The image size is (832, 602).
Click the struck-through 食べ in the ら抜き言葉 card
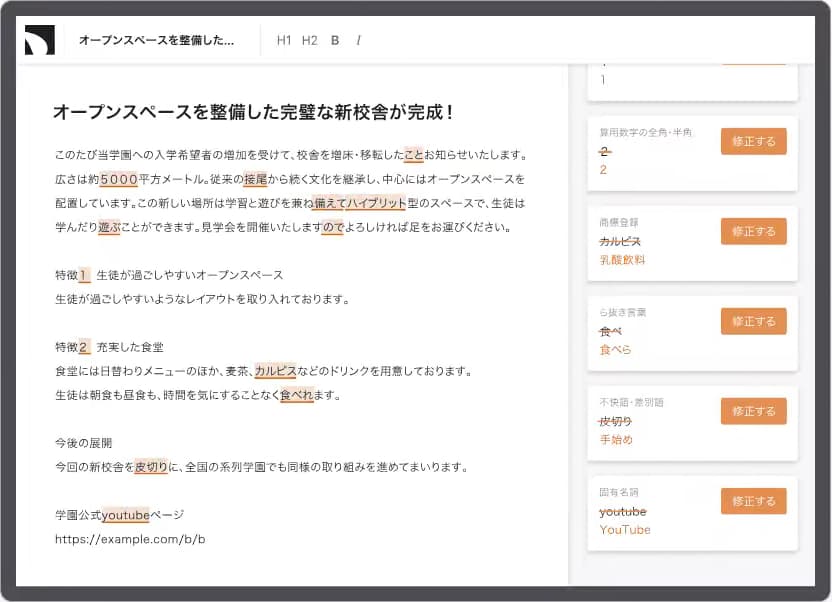click(610, 332)
